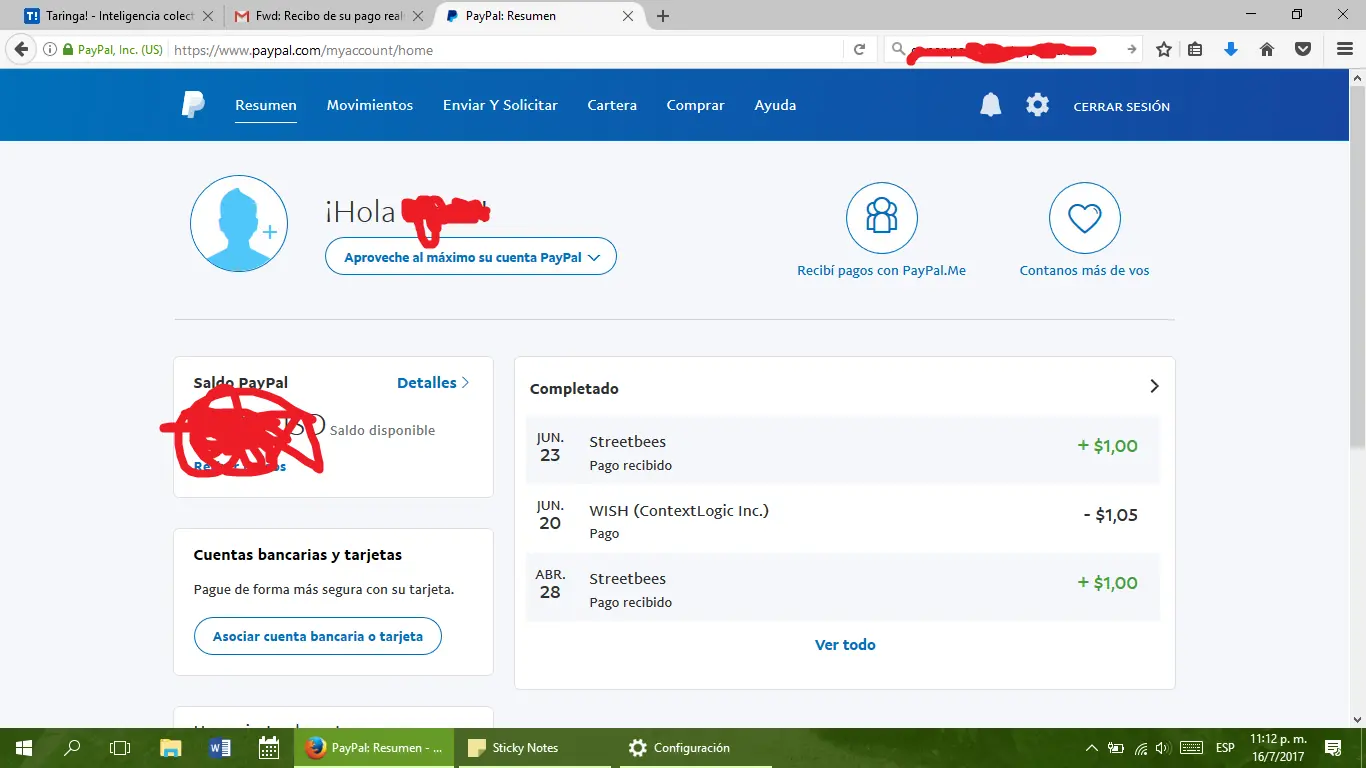Go back with the browser back arrow
The width and height of the screenshot is (1366, 768).
tap(21, 49)
